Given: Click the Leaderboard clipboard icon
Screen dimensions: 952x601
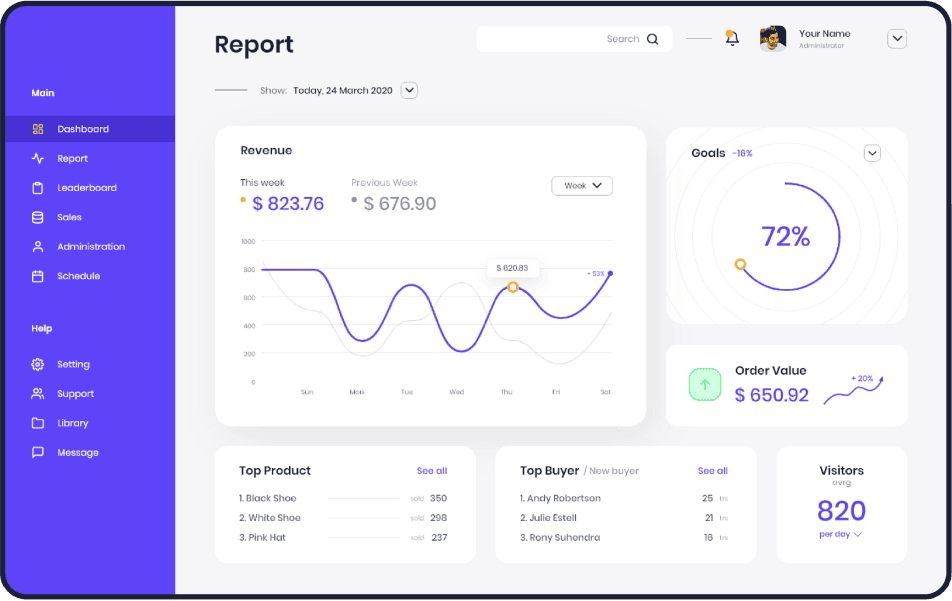Looking at the screenshot, I should 38,188.
